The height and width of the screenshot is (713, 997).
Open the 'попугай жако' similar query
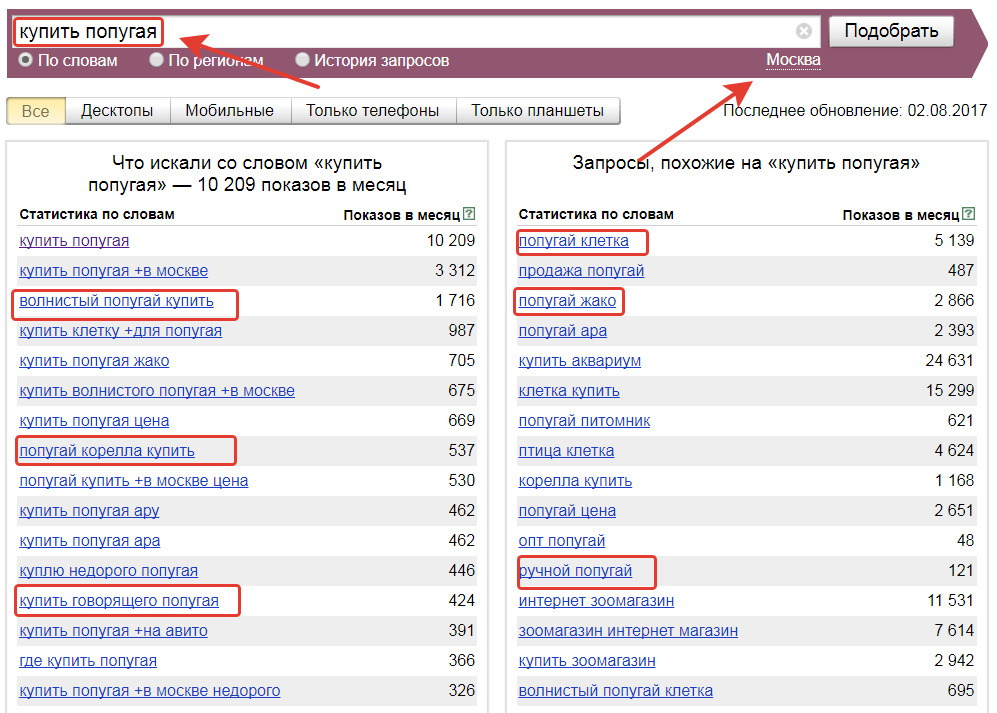[568, 301]
